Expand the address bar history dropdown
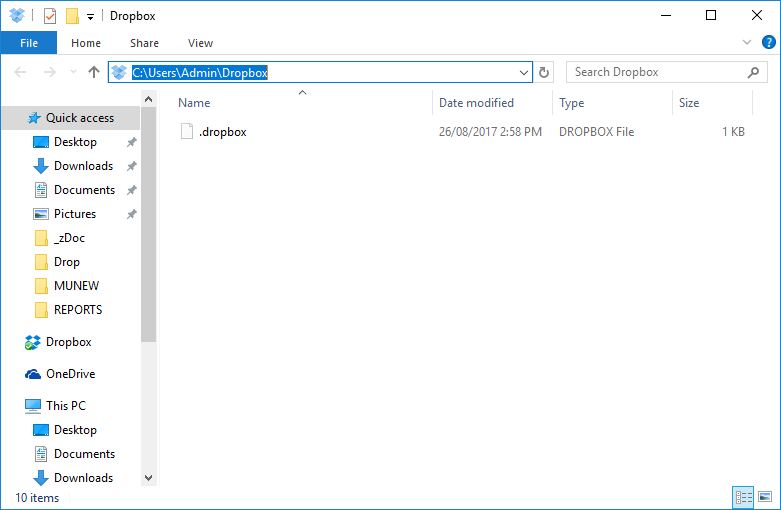Screen dimensions: 781x510 pos(523,73)
